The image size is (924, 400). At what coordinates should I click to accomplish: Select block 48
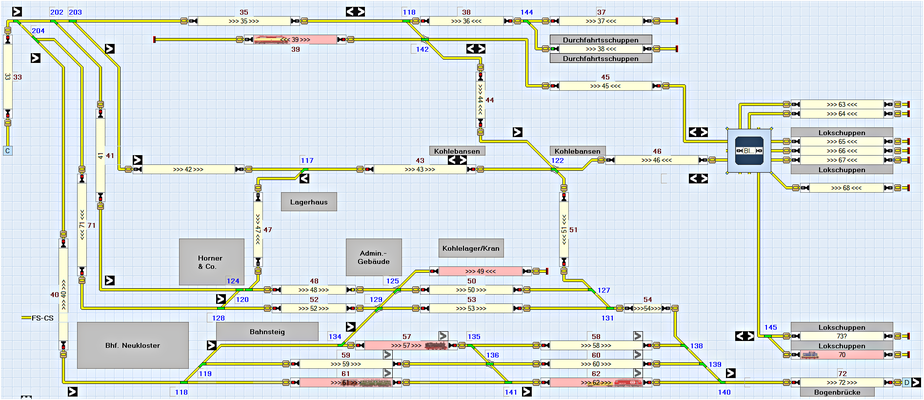[x=314, y=289]
